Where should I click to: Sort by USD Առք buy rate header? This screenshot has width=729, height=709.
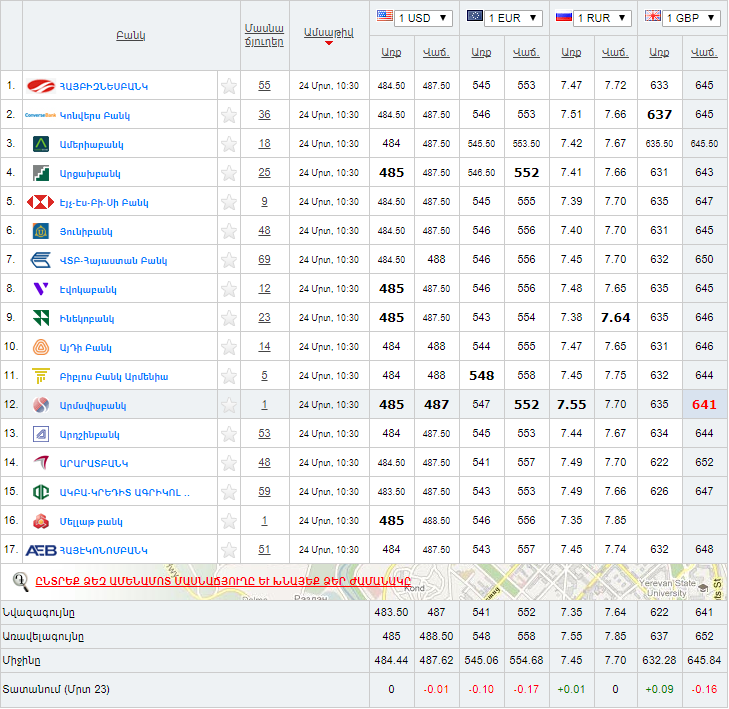pyautogui.click(x=391, y=52)
